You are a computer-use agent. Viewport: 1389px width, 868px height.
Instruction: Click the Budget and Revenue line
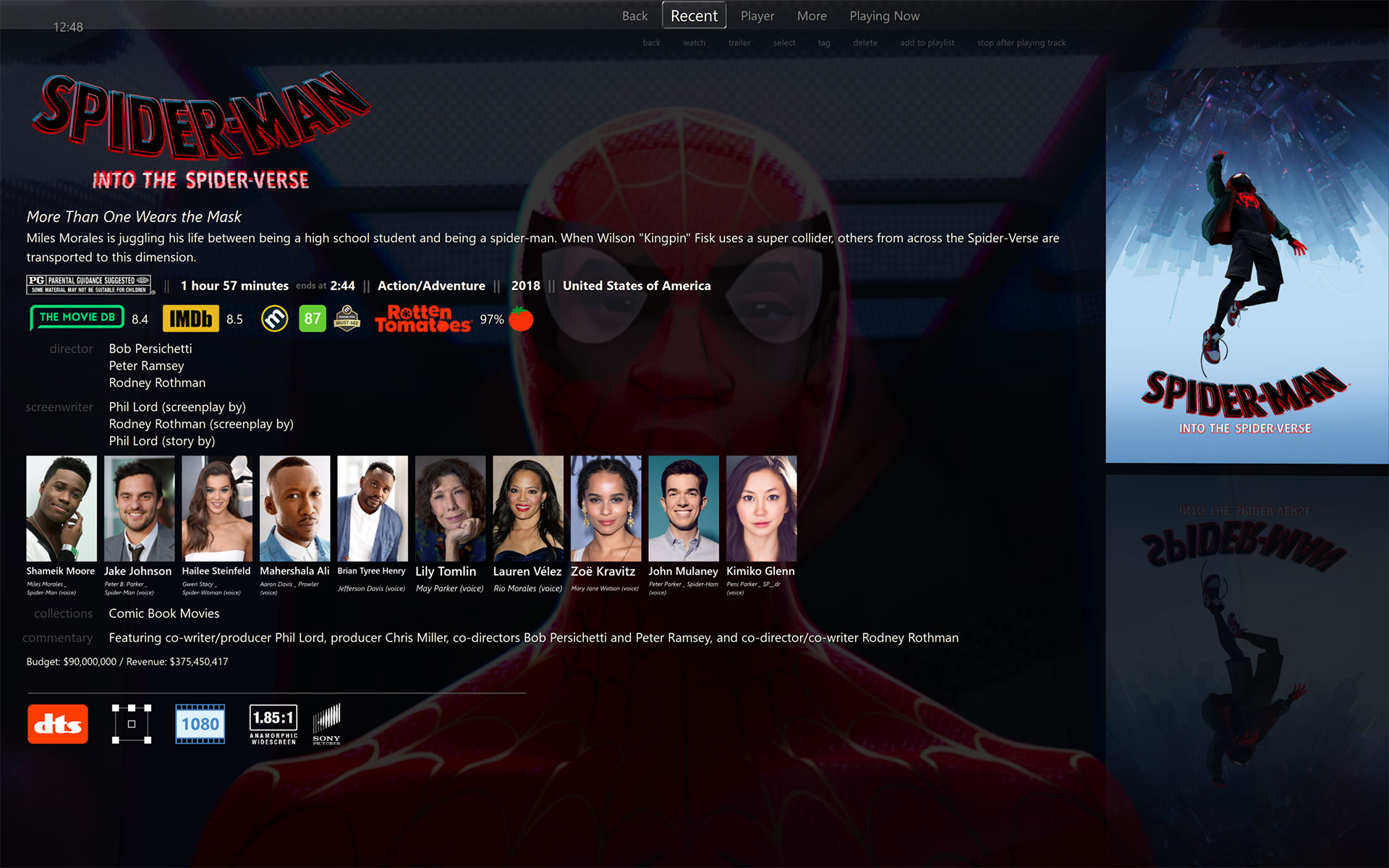click(127, 662)
